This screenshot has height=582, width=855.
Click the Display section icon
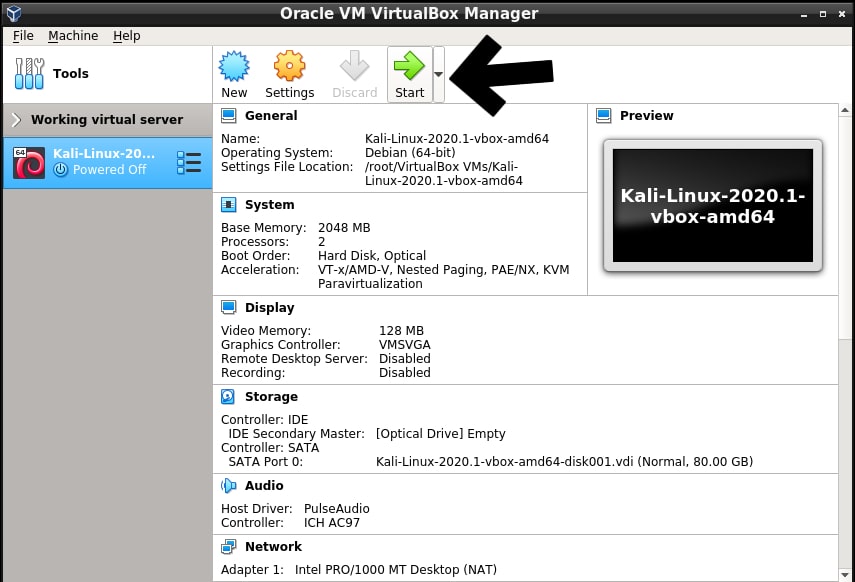[x=226, y=308]
